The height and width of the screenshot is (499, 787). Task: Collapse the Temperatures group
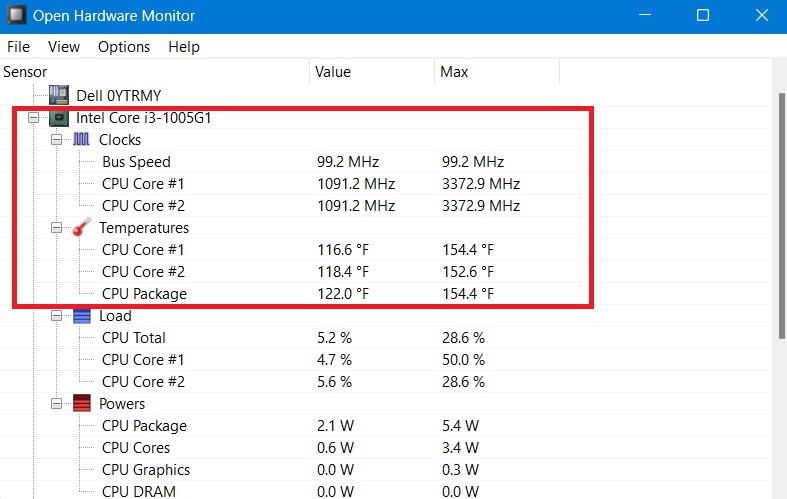coord(56,227)
